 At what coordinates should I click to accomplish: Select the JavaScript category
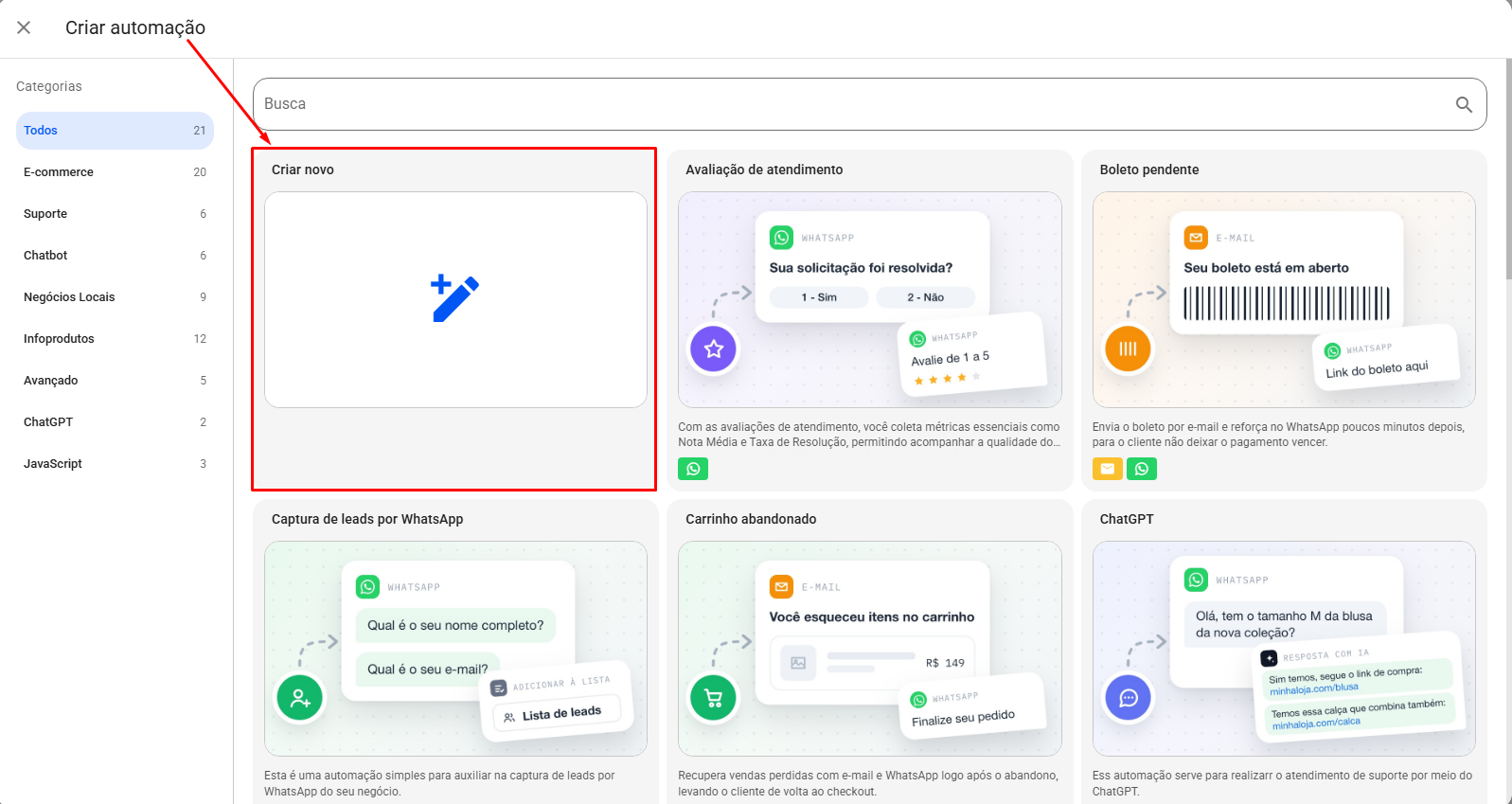pos(115,464)
